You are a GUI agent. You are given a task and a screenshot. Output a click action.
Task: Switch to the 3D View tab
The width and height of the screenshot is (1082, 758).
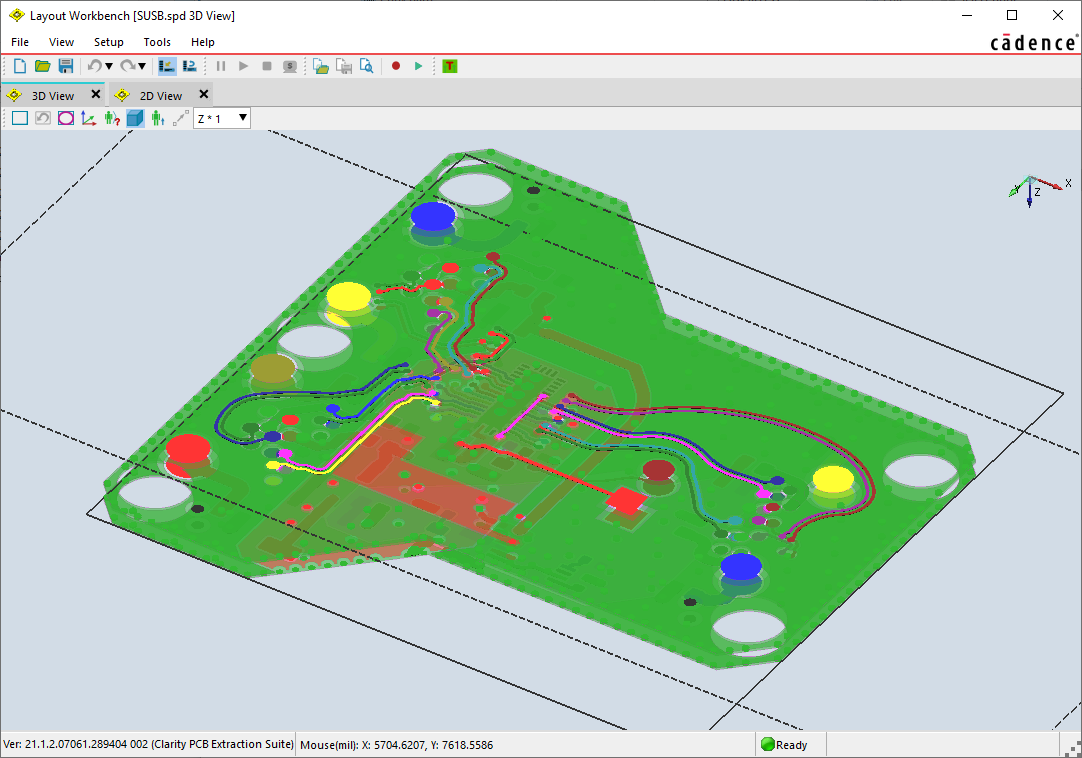click(x=52, y=95)
